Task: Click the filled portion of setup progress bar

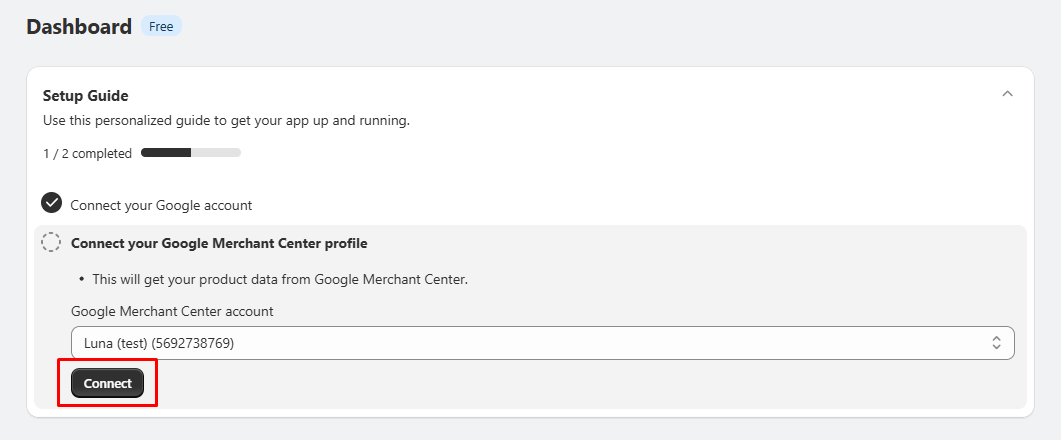Action: coord(166,153)
